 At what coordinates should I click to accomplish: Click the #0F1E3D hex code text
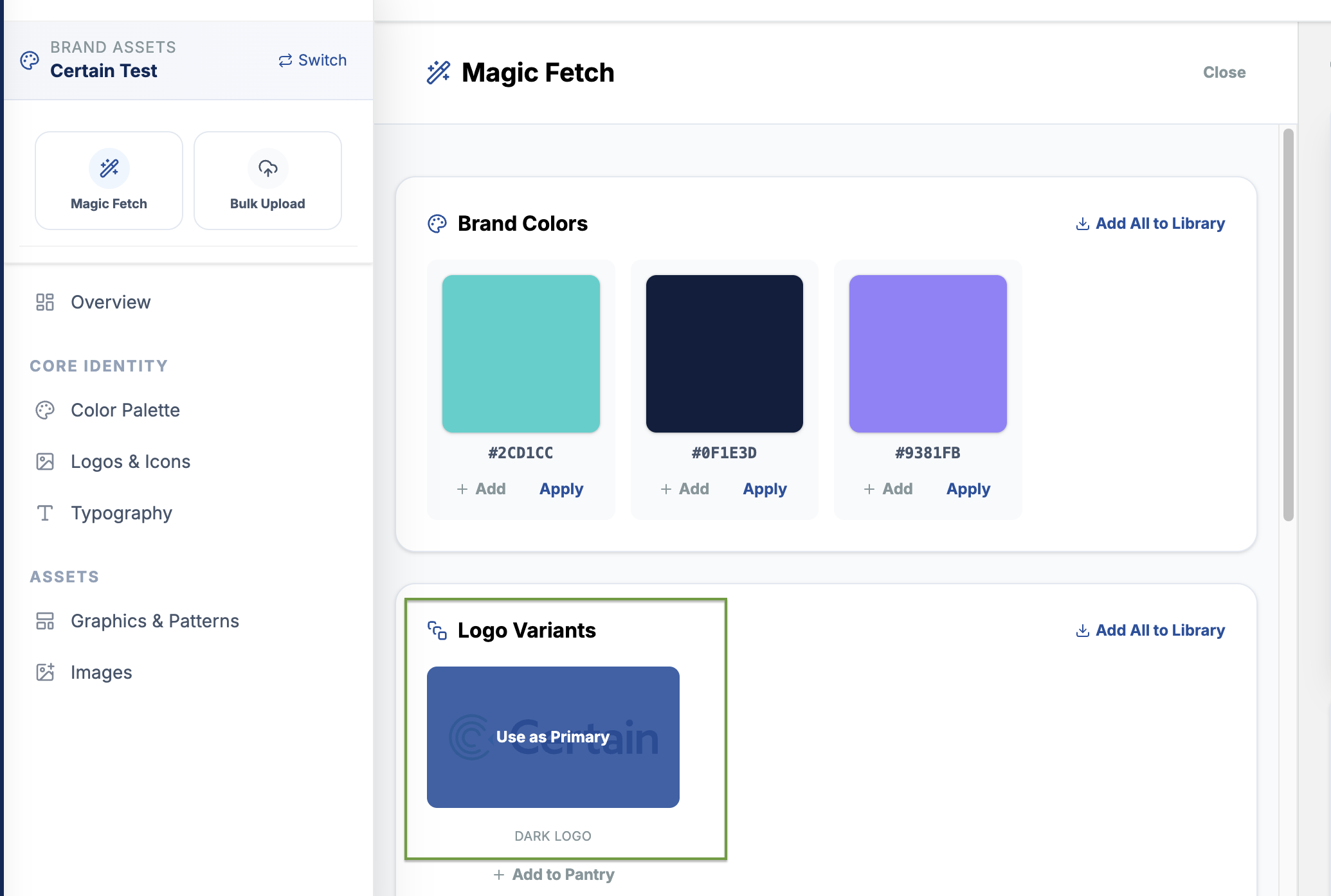click(725, 453)
